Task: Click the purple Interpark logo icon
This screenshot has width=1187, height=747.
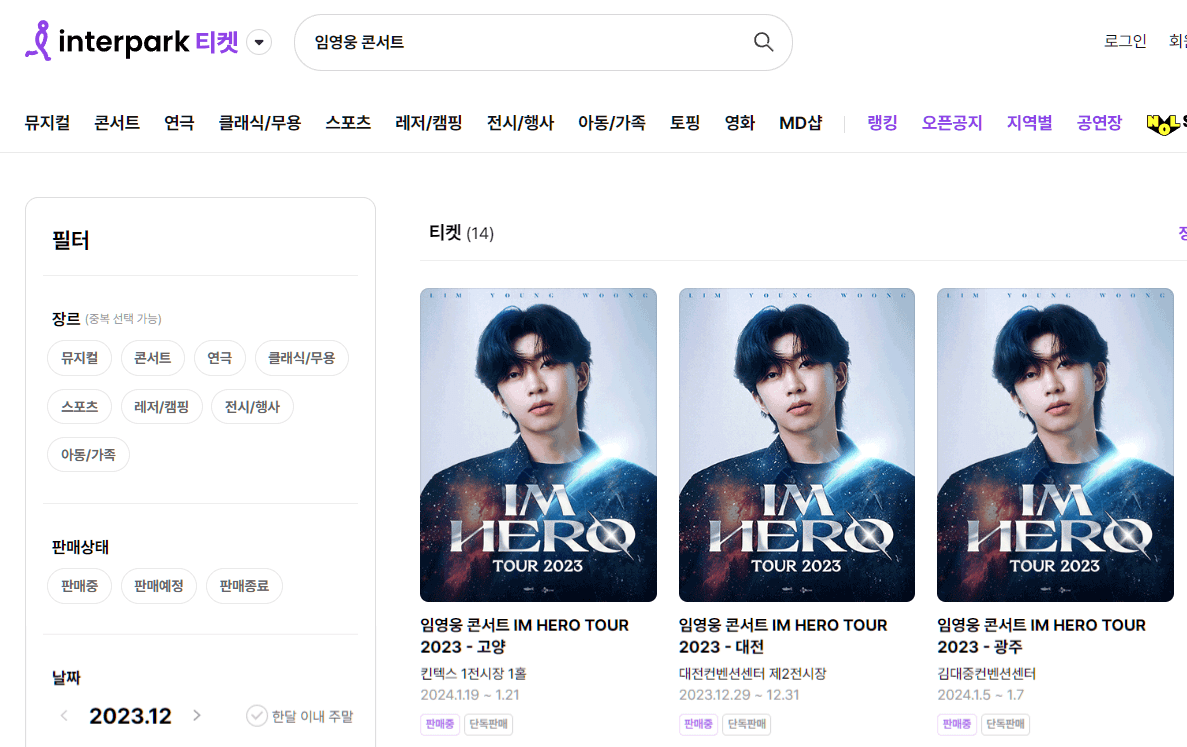Action: coord(38,41)
